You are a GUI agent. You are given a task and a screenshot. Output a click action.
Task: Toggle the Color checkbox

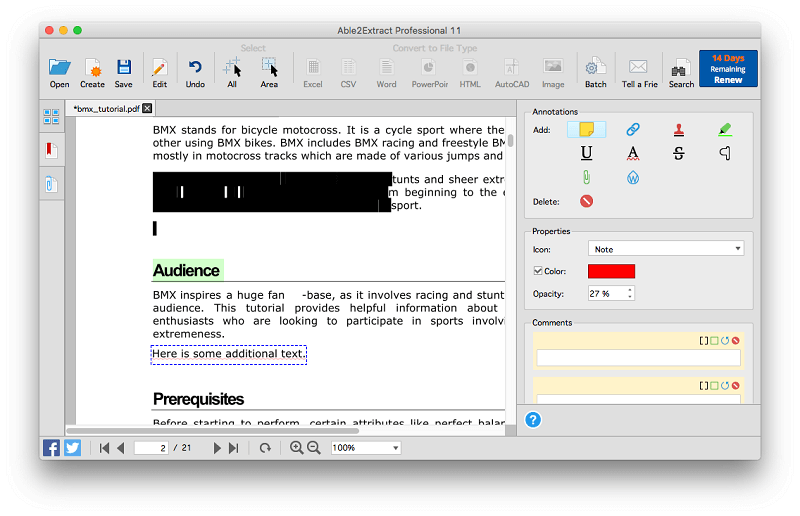click(538, 271)
